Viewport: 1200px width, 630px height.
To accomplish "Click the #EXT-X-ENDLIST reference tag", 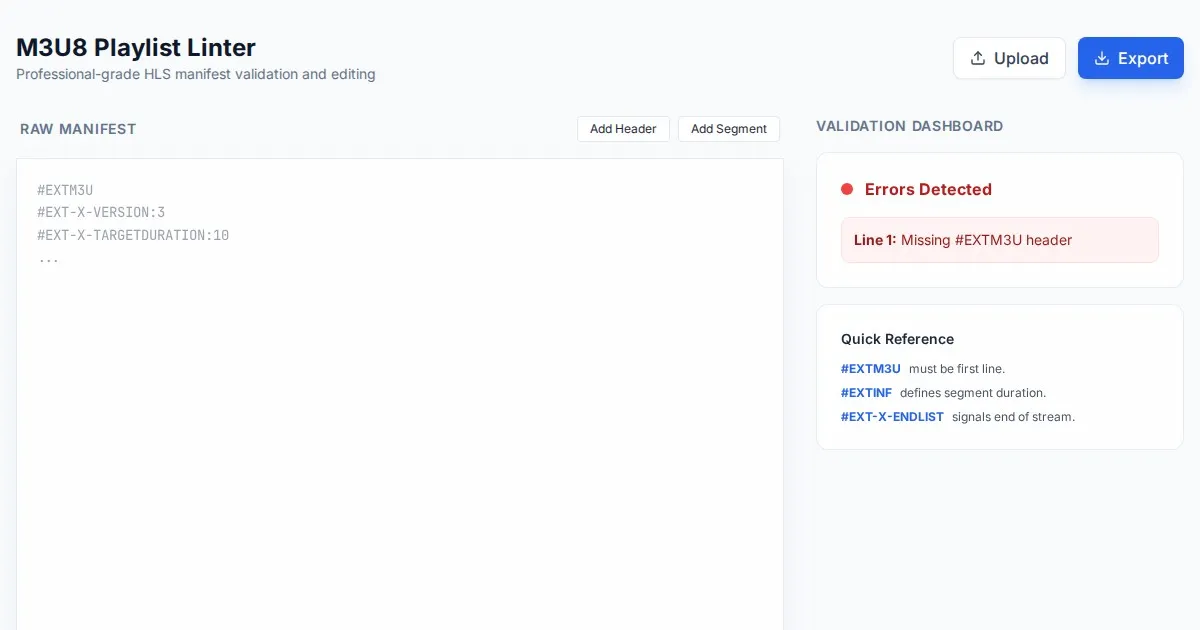I will [x=892, y=417].
